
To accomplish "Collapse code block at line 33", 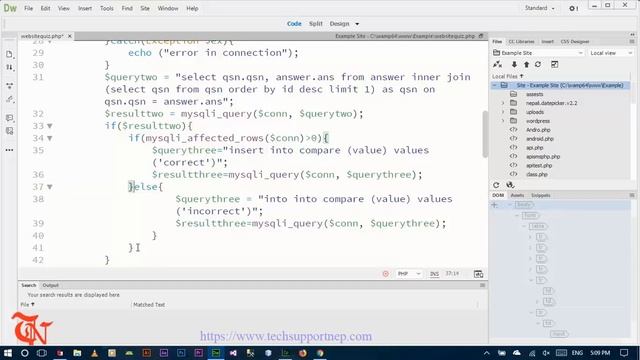I will 50,126.
